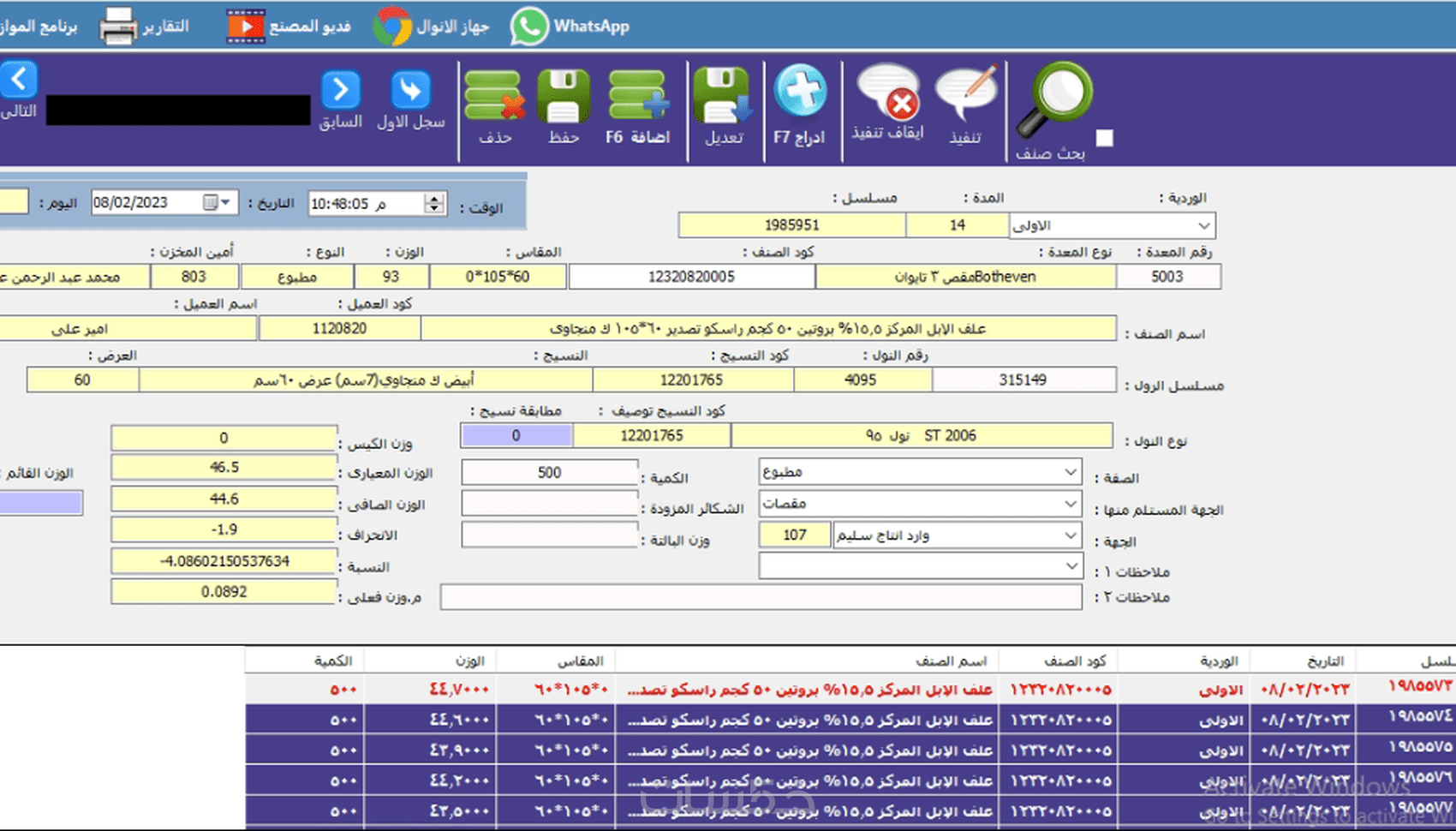Viewport: 1456px width, 831px height.
Task: Expand the الجهة المستلم منها dropdown
Action: click(1071, 504)
